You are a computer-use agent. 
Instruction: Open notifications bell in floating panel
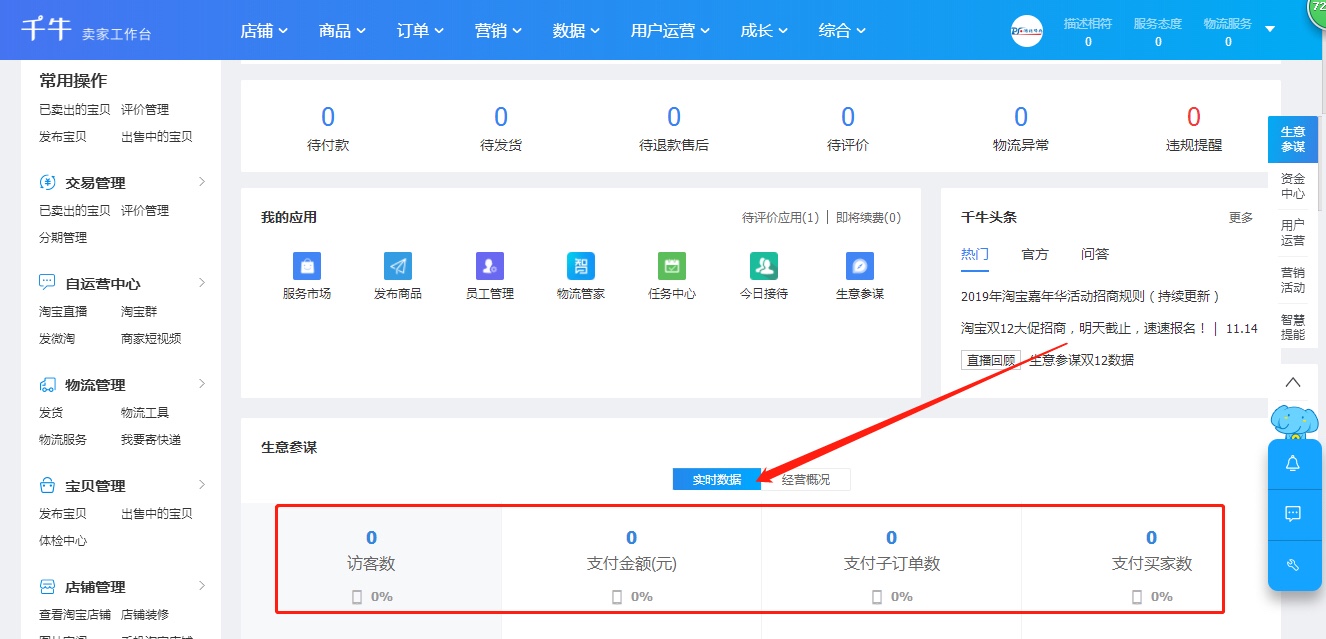coord(1293,464)
